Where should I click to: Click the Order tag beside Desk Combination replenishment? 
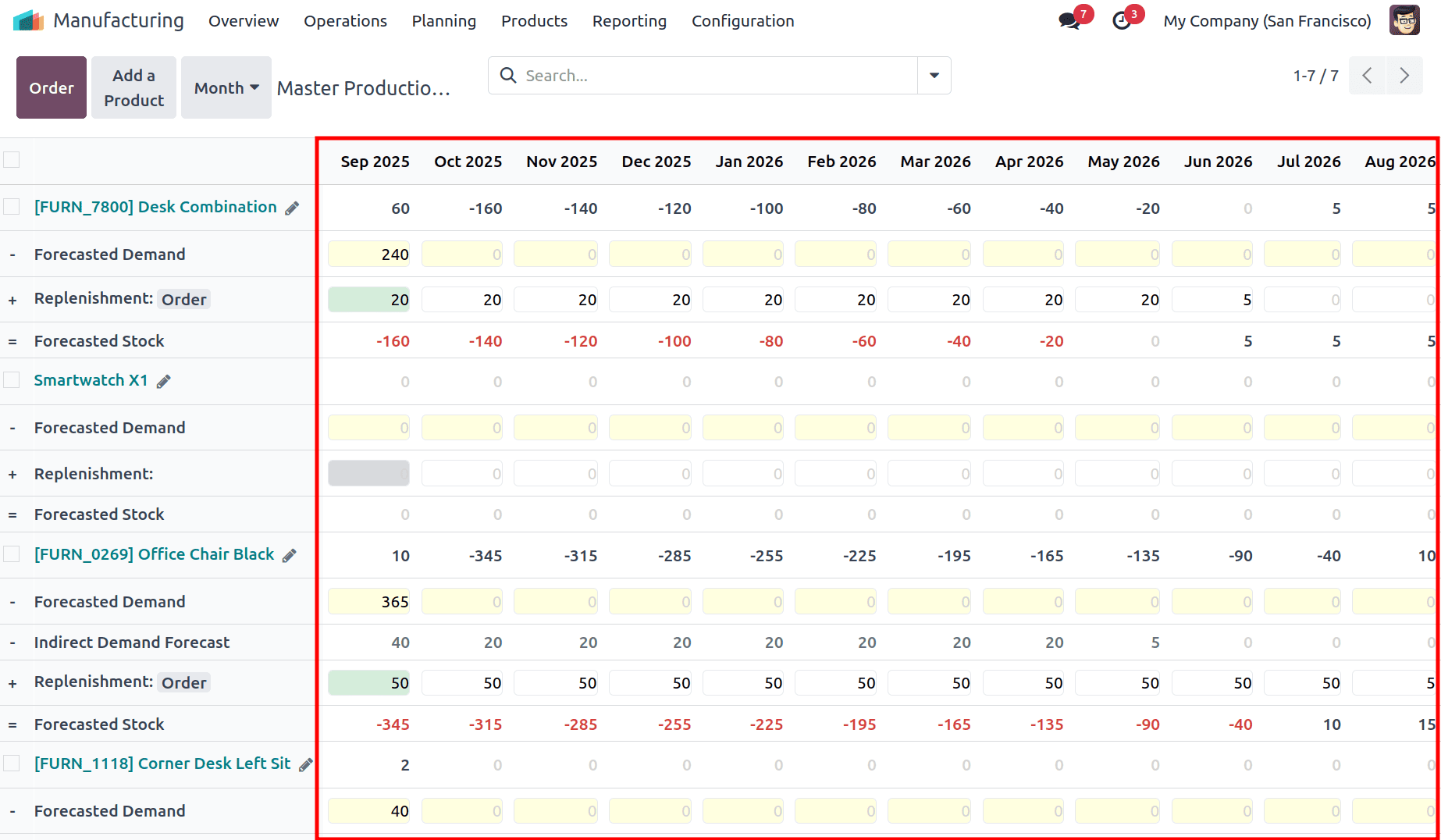click(x=183, y=299)
